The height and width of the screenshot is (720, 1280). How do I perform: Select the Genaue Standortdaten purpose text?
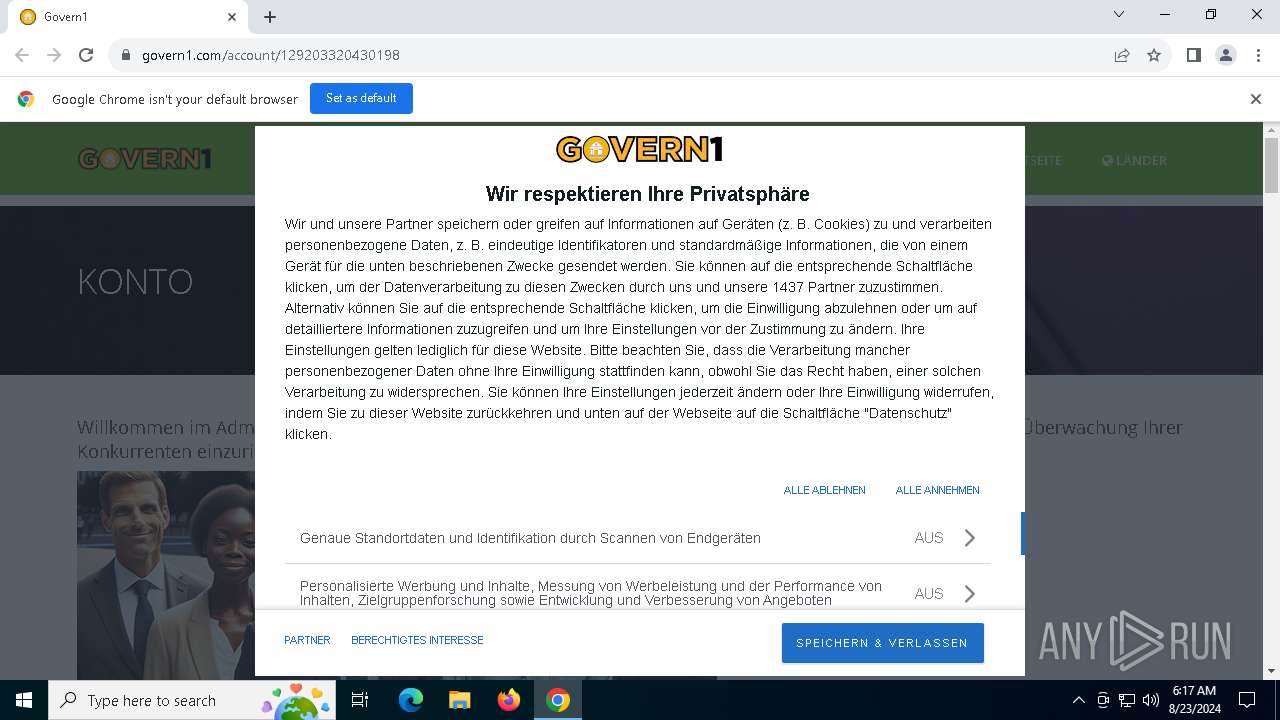(530, 538)
